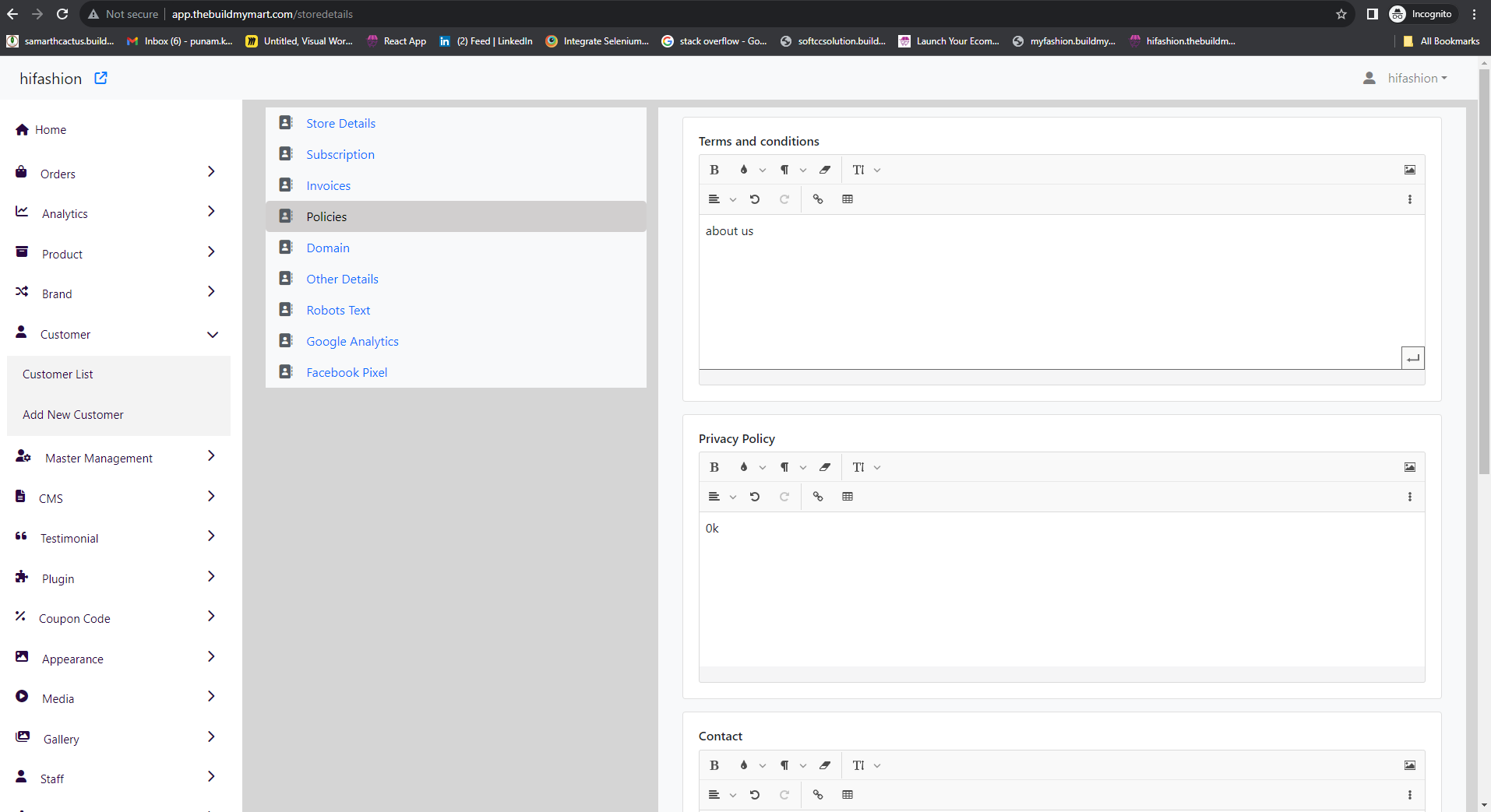This screenshot has height=812, width=1491.
Task: Open the Invoices section
Action: (328, 185)
